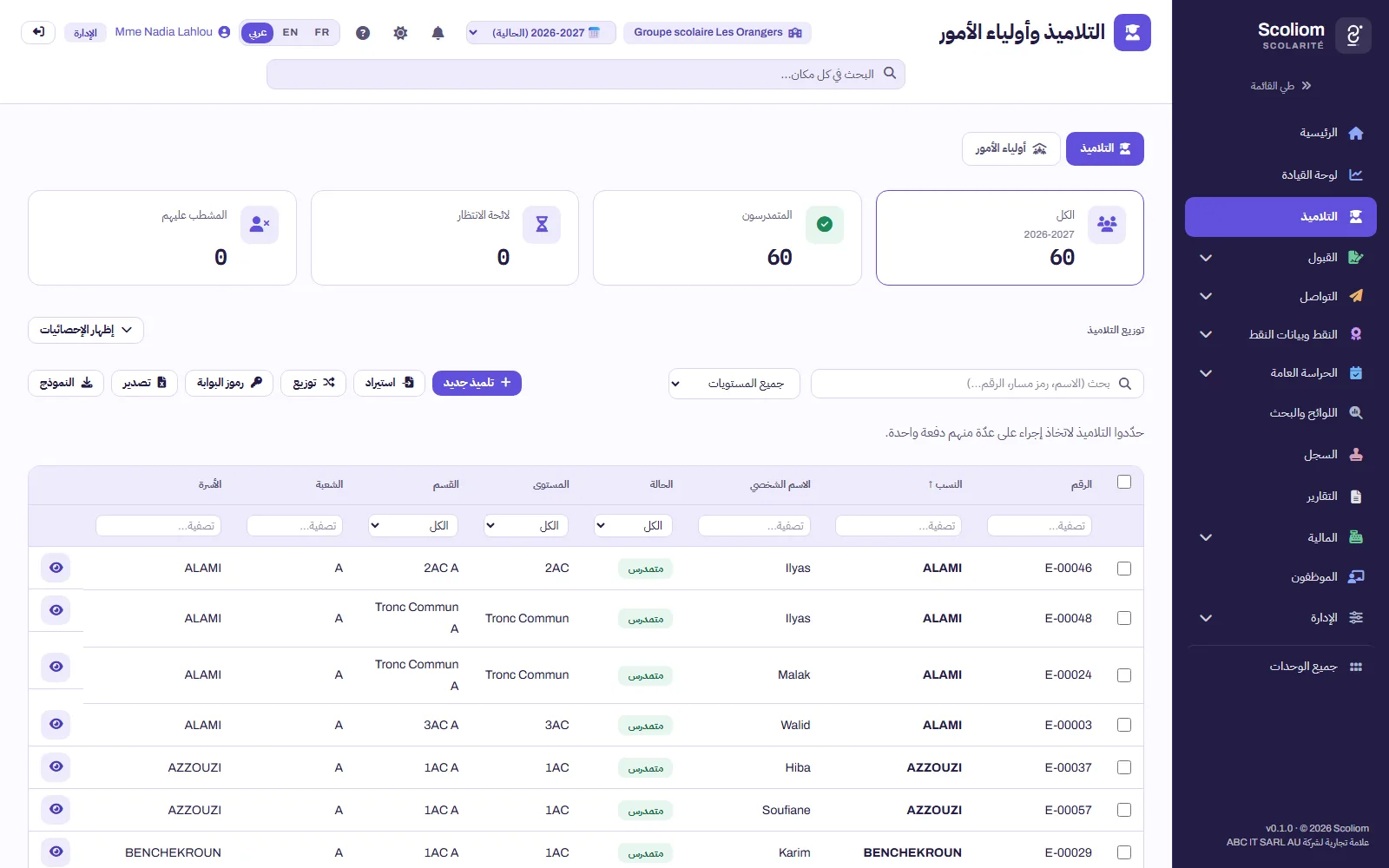Toggle theme with the sun icon
1389x868 pixels.
click(x=400, y=33)
